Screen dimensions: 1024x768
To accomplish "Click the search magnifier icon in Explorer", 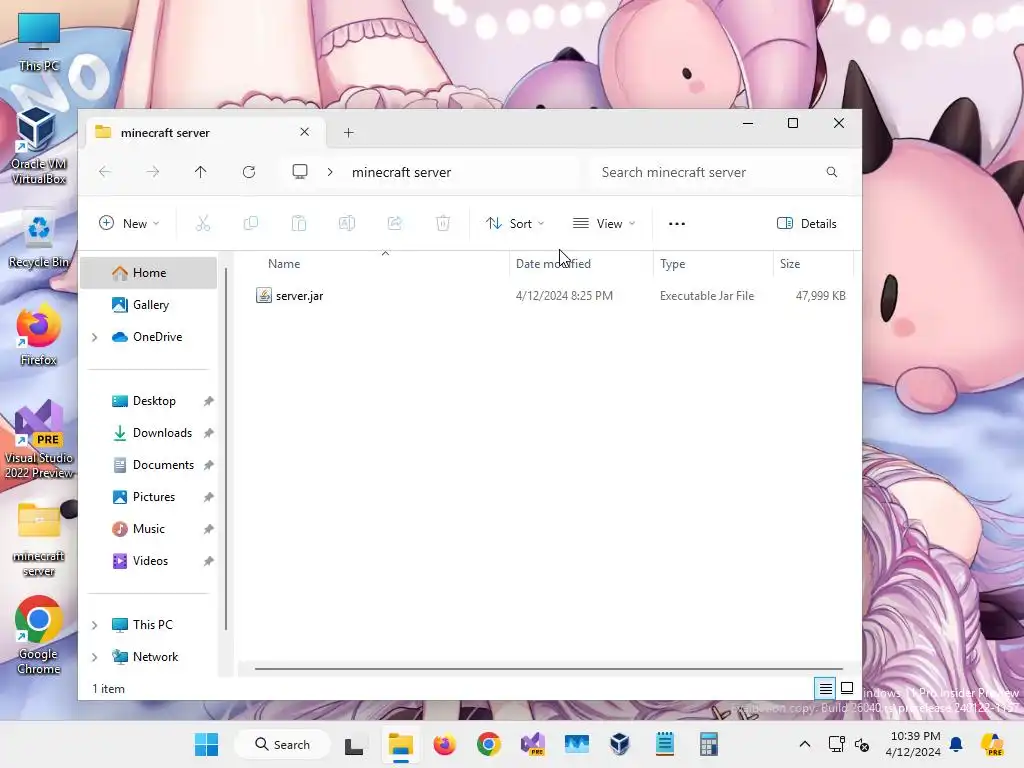I will pyautogui.click(x=831, y=172).
